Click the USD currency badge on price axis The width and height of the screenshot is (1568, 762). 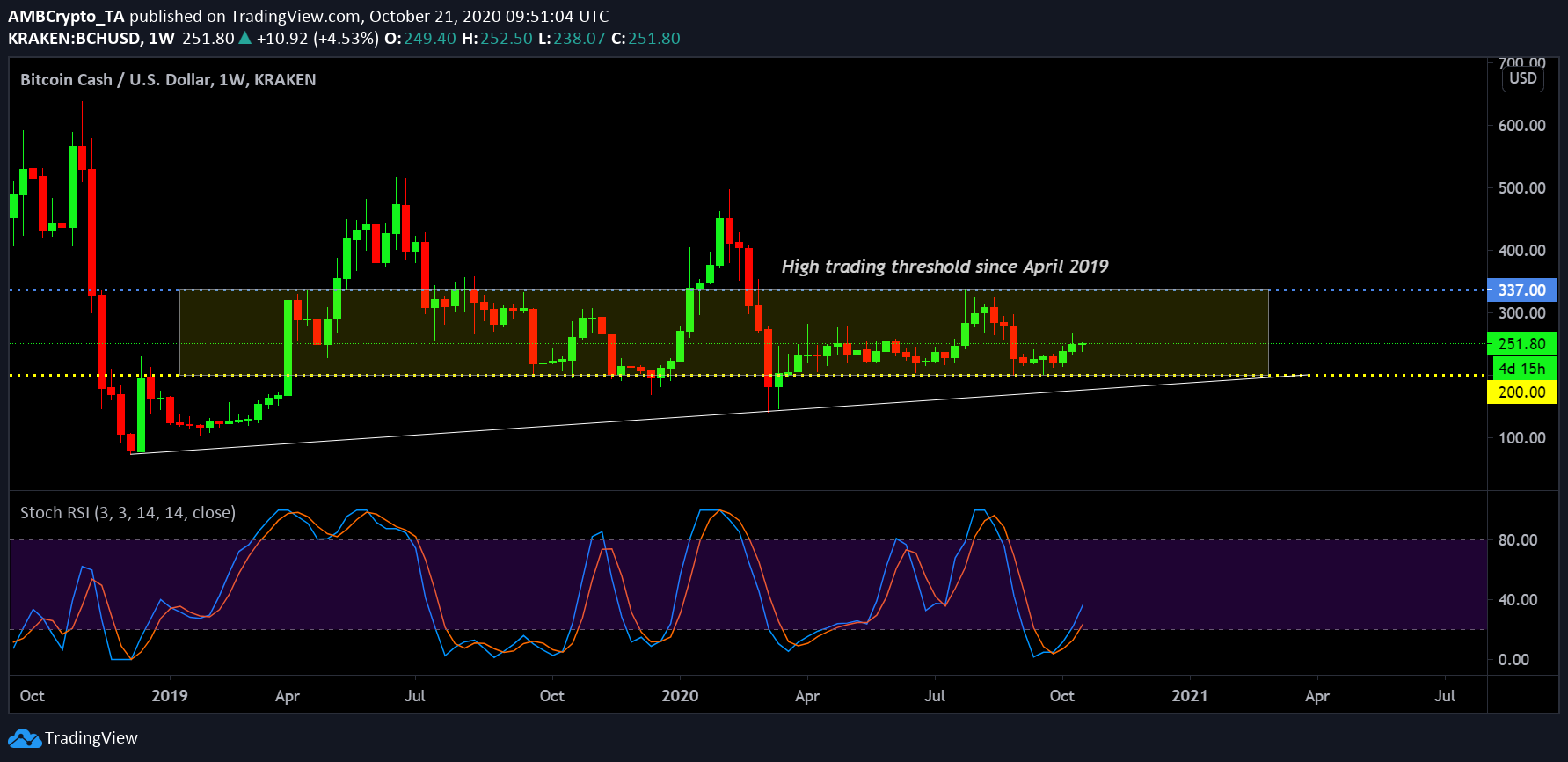point(1522,78)
